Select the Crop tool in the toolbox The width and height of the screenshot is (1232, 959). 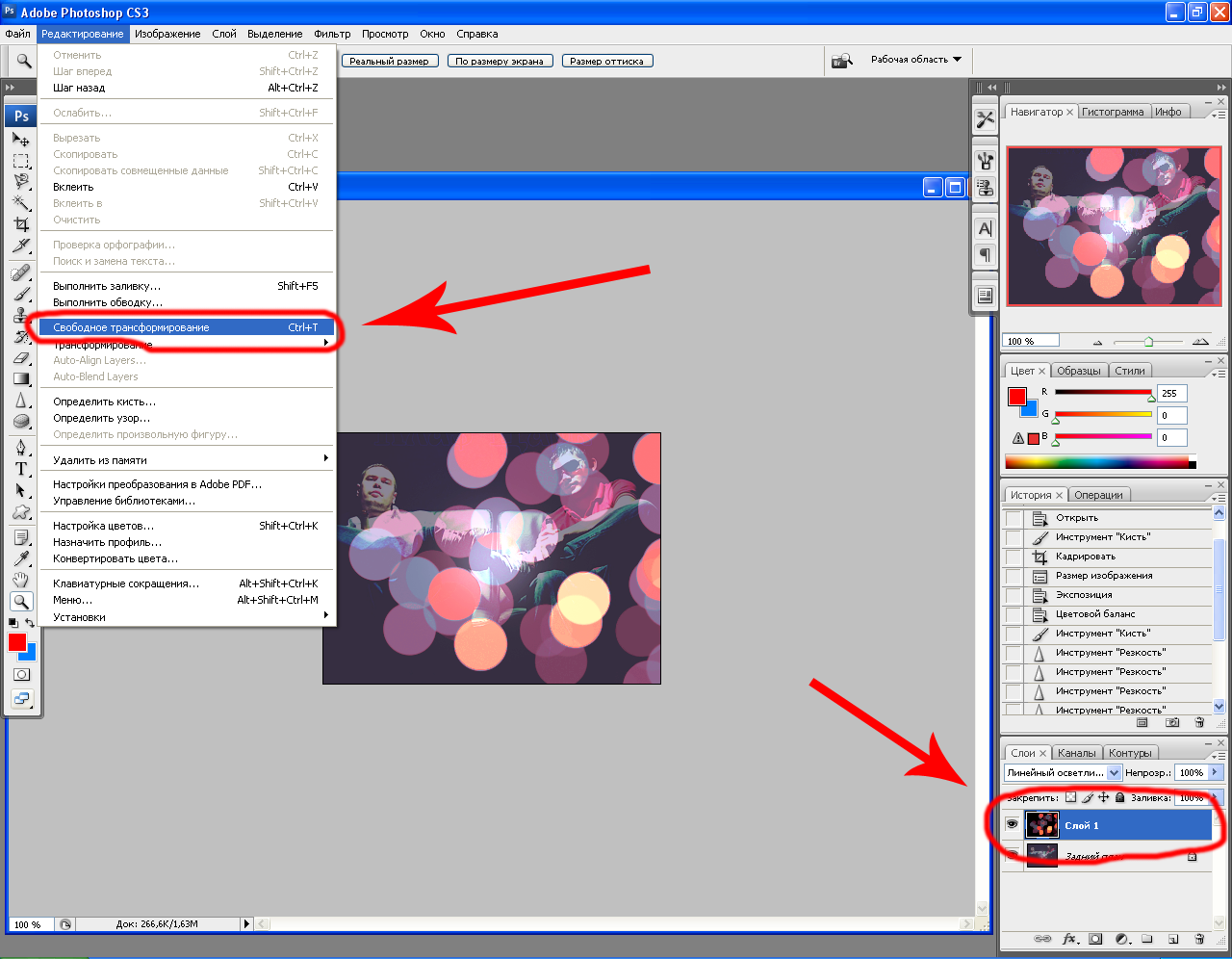click(21, 224)
